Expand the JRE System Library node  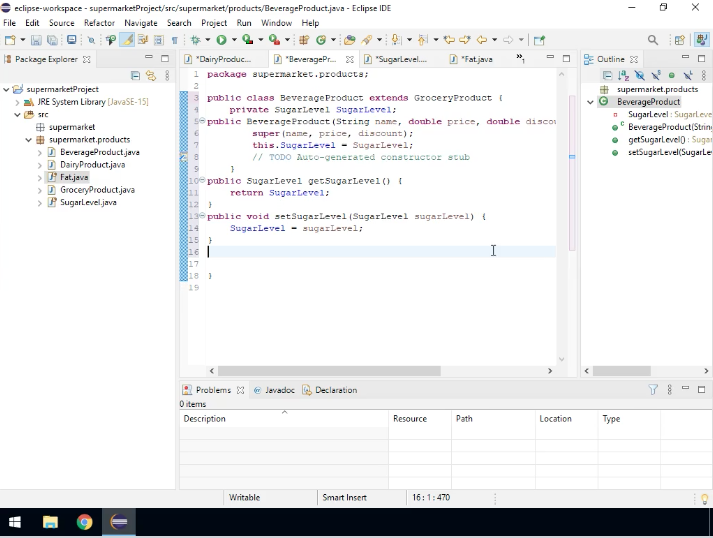click(x=18, y=102)
